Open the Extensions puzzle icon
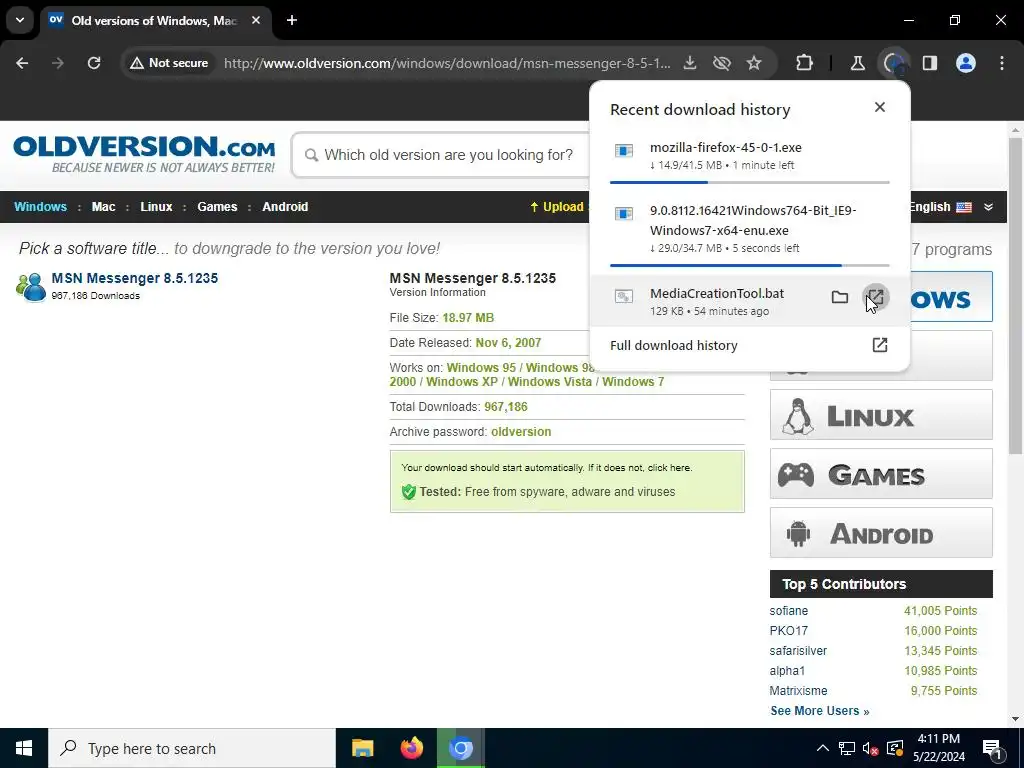The width and height of the screenshot is (1024, 768). point(805,63)
